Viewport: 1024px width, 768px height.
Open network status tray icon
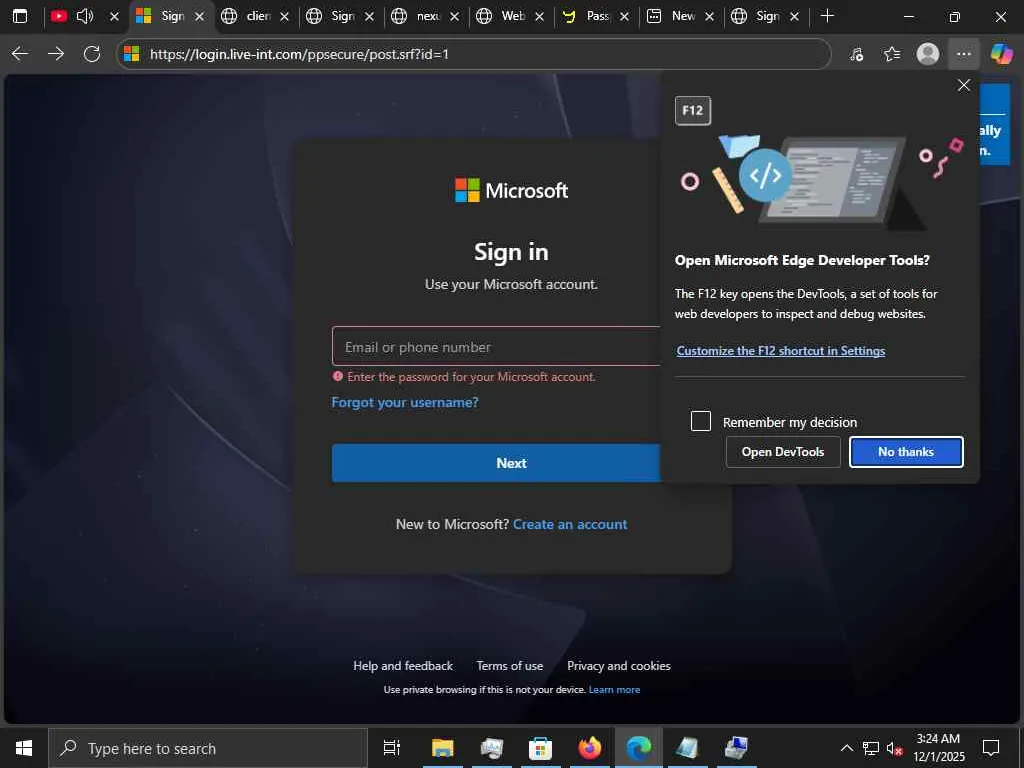pos(871,748)
